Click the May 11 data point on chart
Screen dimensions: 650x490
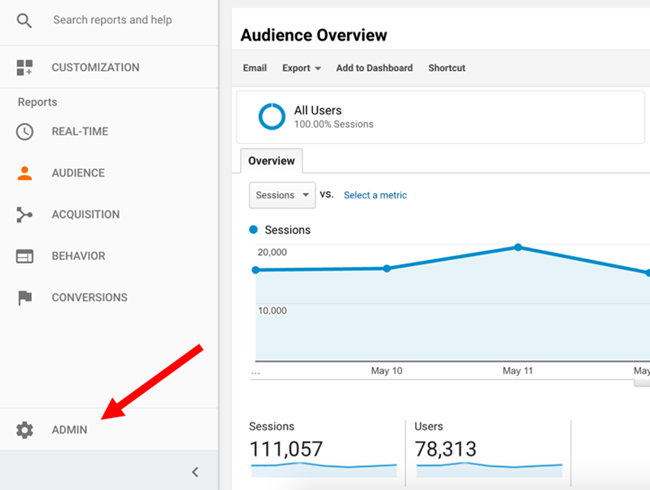point(518,247)
